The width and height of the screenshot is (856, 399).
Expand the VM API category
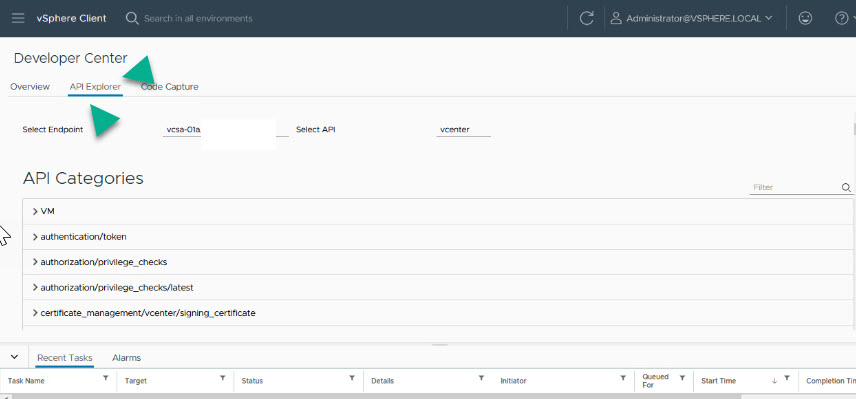coord(35,211)
